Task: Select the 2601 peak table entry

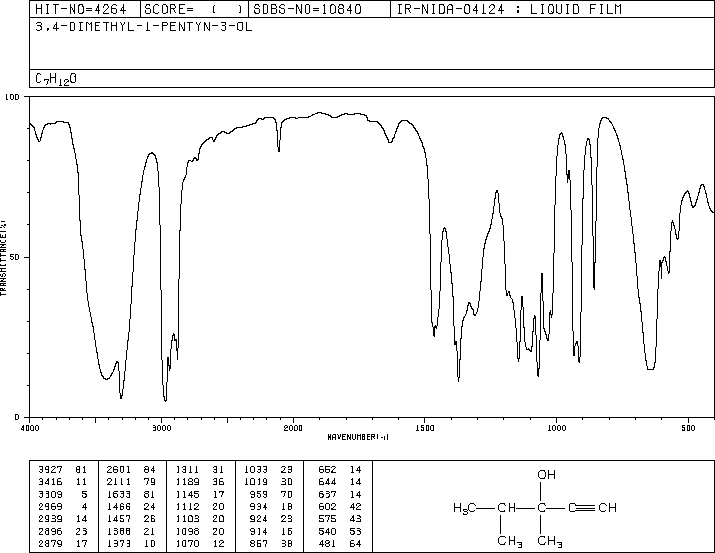Action: tap(131, 469)
